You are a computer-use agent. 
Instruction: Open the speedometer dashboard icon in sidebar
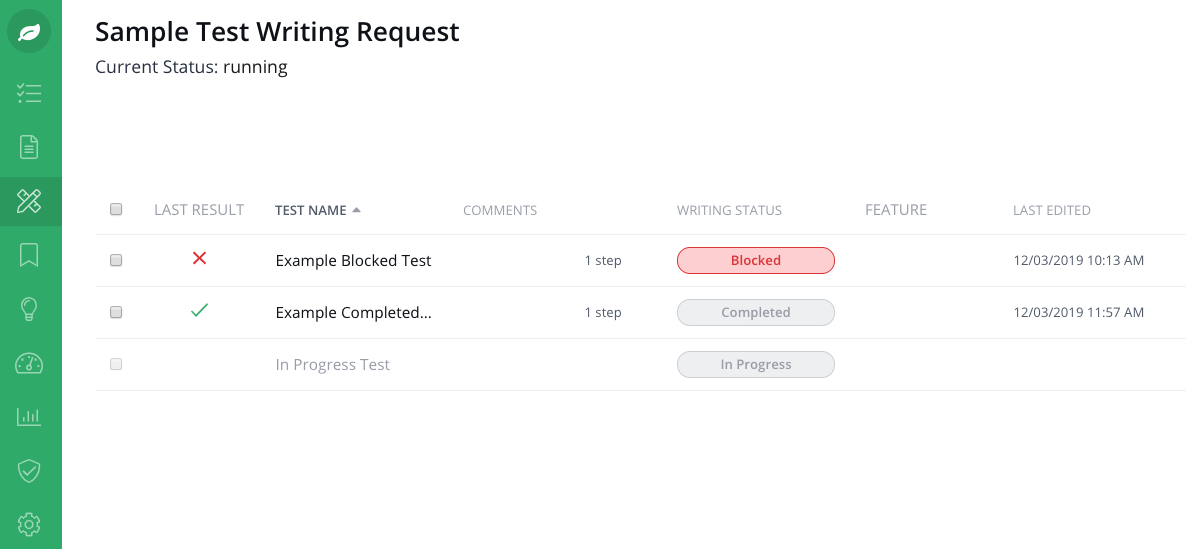pyautogui.click(x=29, y=363)
